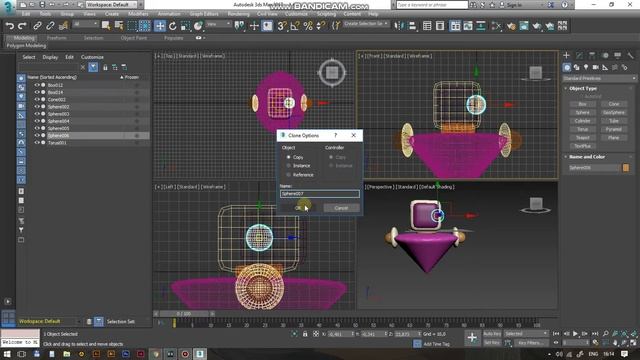This screenshot has width=640, height=360.
Task: Click the Mirror tool icon
Action: click(x=399, y=26)
